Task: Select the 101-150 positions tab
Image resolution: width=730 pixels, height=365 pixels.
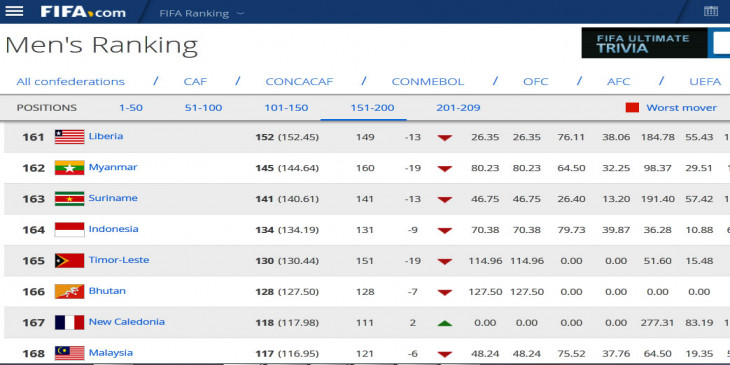Action: pyautogui.click(x=286, y=108)
